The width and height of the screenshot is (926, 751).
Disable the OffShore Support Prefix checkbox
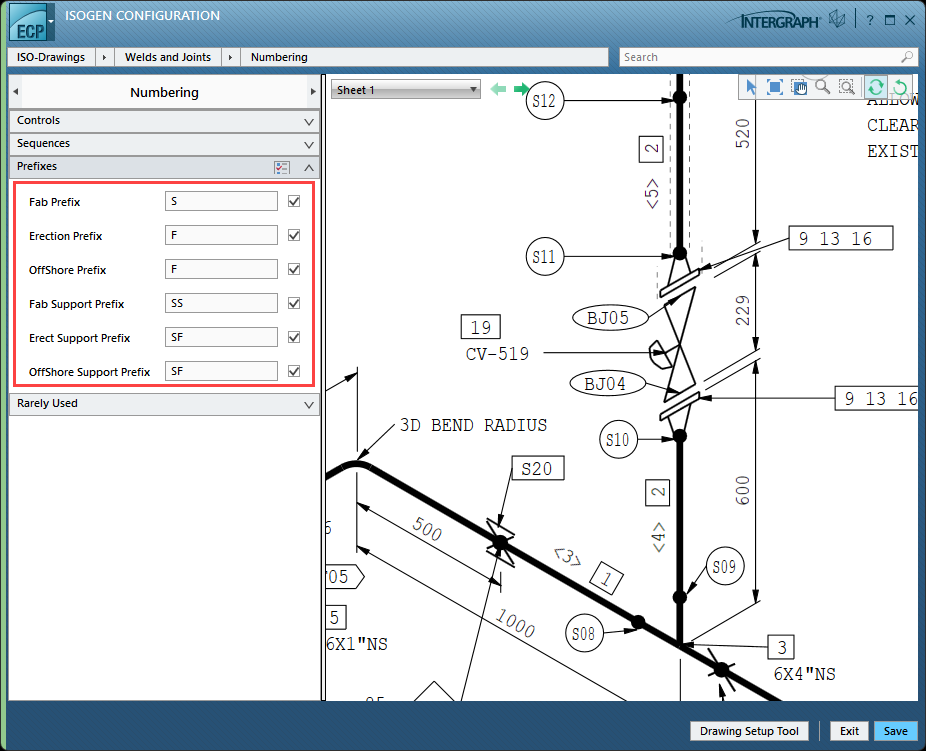[294, 372]
